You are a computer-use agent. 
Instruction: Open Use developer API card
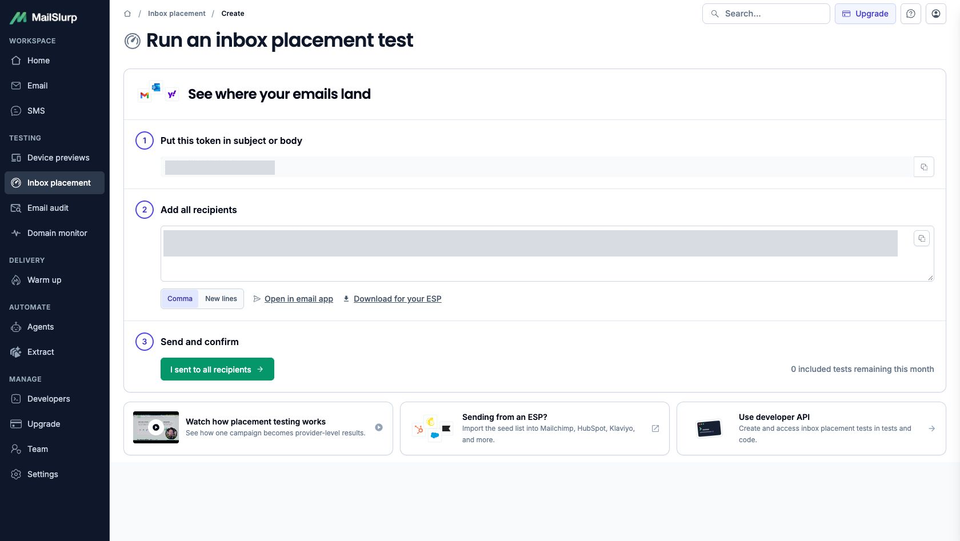811,428
